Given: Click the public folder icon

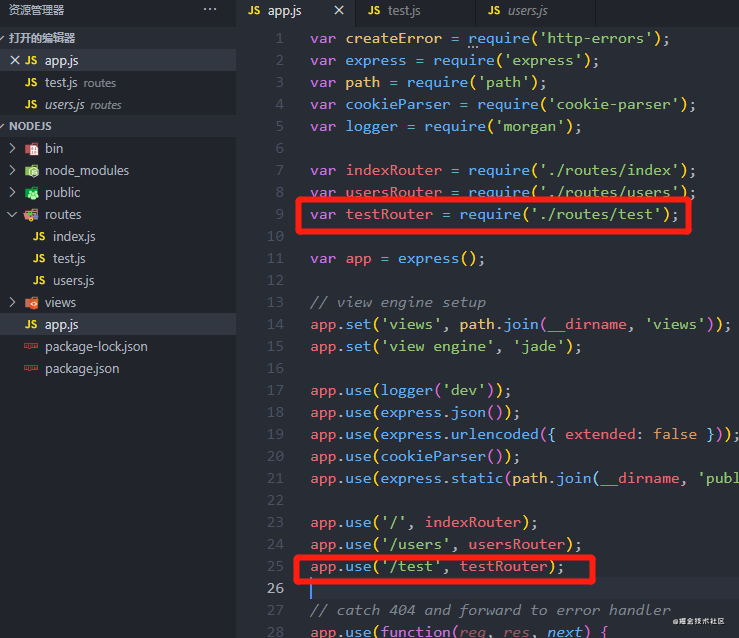Looking at the screenshot, I should click(x=32, y=193).
